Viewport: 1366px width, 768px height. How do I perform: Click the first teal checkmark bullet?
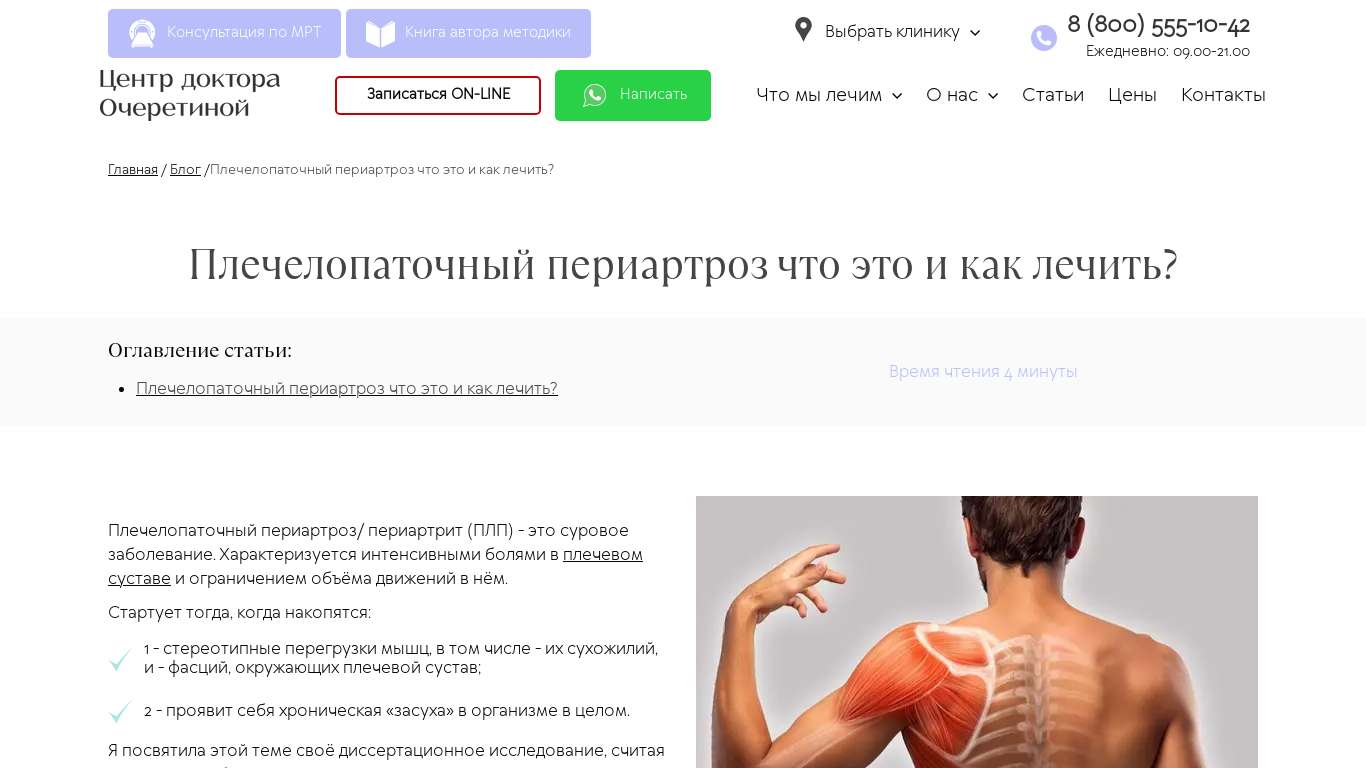coord(120,660)
